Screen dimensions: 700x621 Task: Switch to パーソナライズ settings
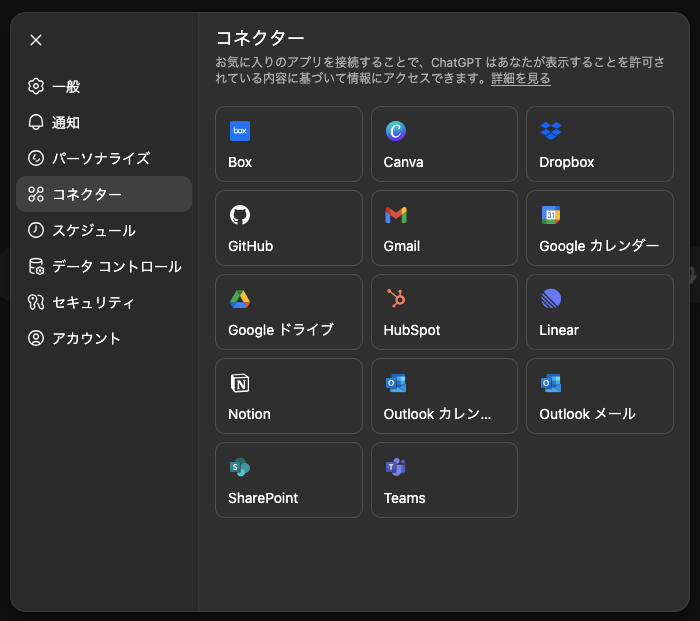pyautogui.click(x=104, y=158)
